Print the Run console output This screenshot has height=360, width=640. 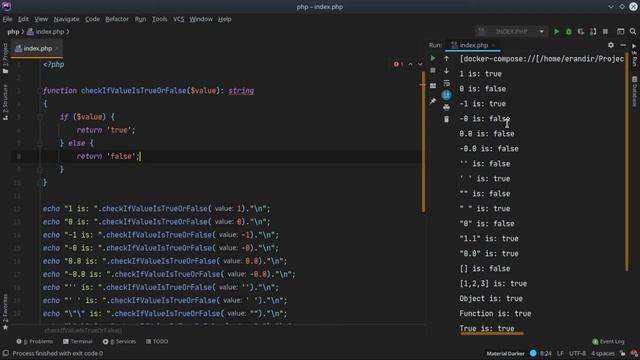447,107
